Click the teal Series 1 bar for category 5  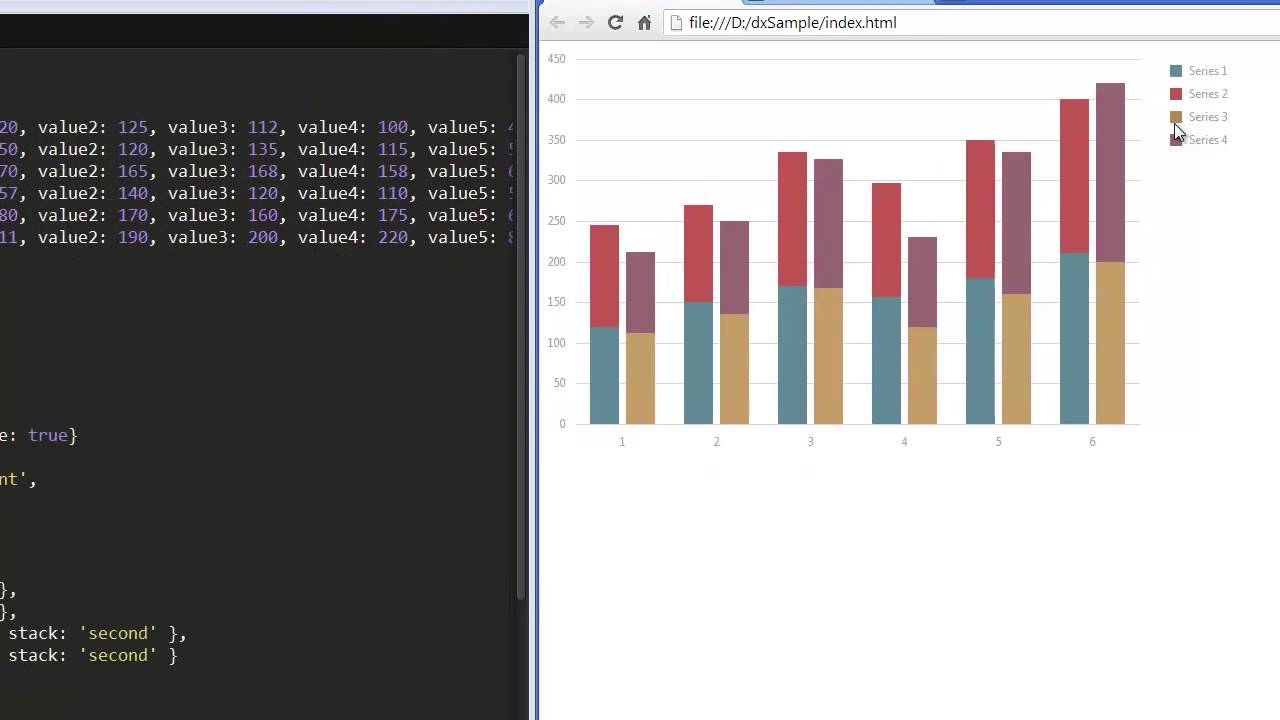980,351
